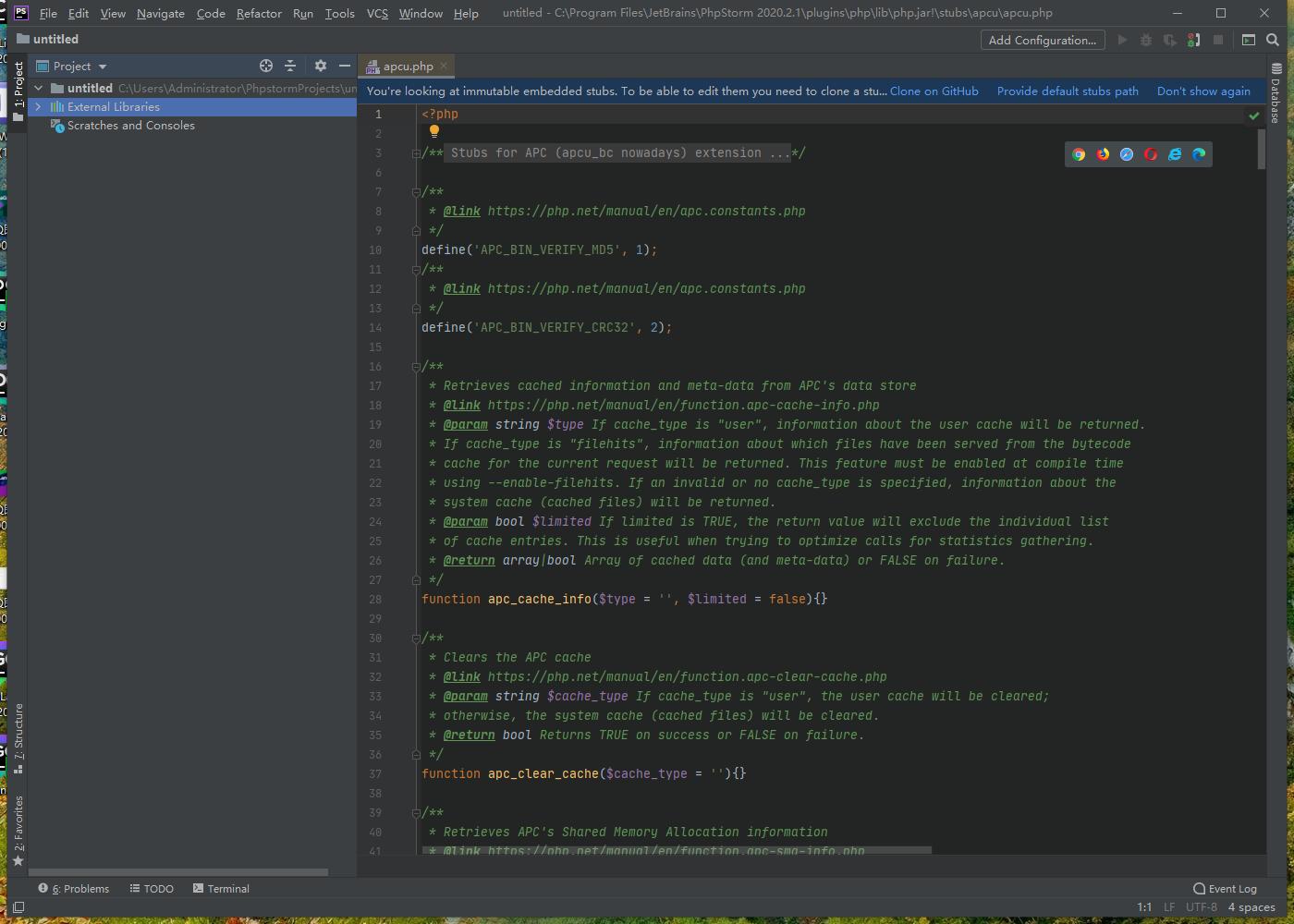1294x924 pixels.
Task: Open file preview in Firefox browser icon
Action: (x=1103, y=154)
